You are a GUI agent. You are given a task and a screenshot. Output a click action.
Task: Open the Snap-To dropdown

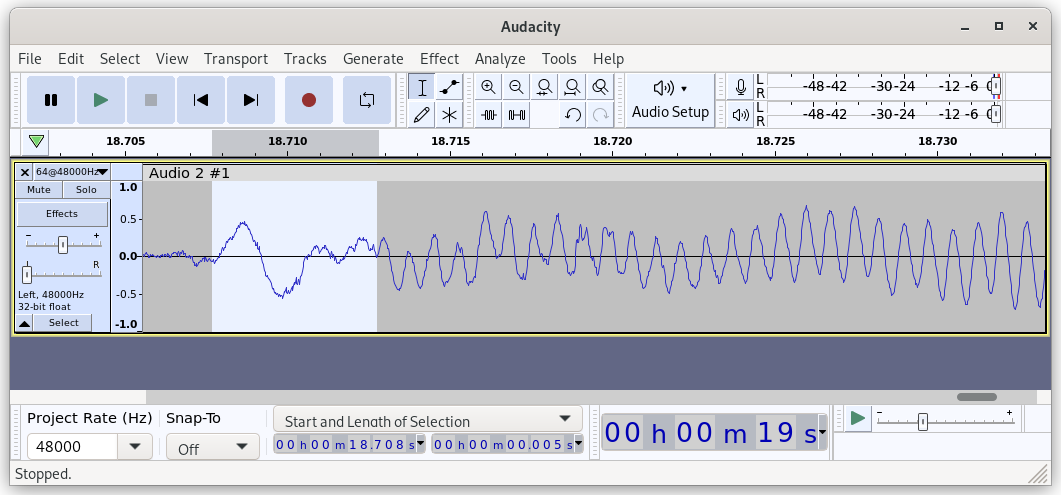pos(212,447)
